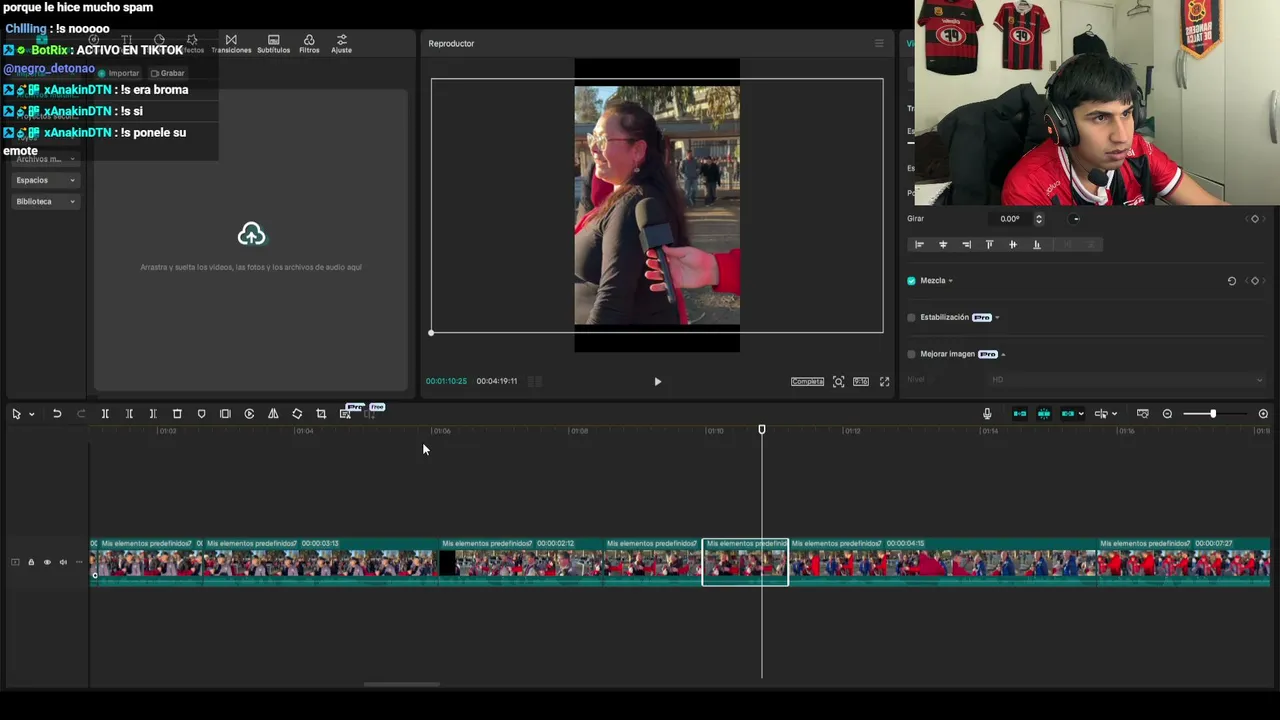Align the clip to the top
The image size is (1280, 720).
tap(990, 245)
